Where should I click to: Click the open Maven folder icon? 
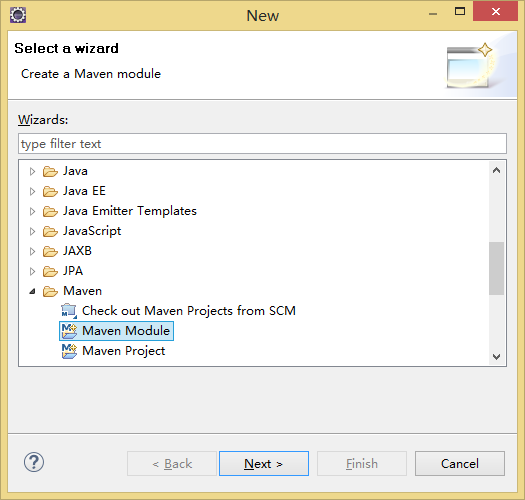pyautogui.click(x=50, y=291)
